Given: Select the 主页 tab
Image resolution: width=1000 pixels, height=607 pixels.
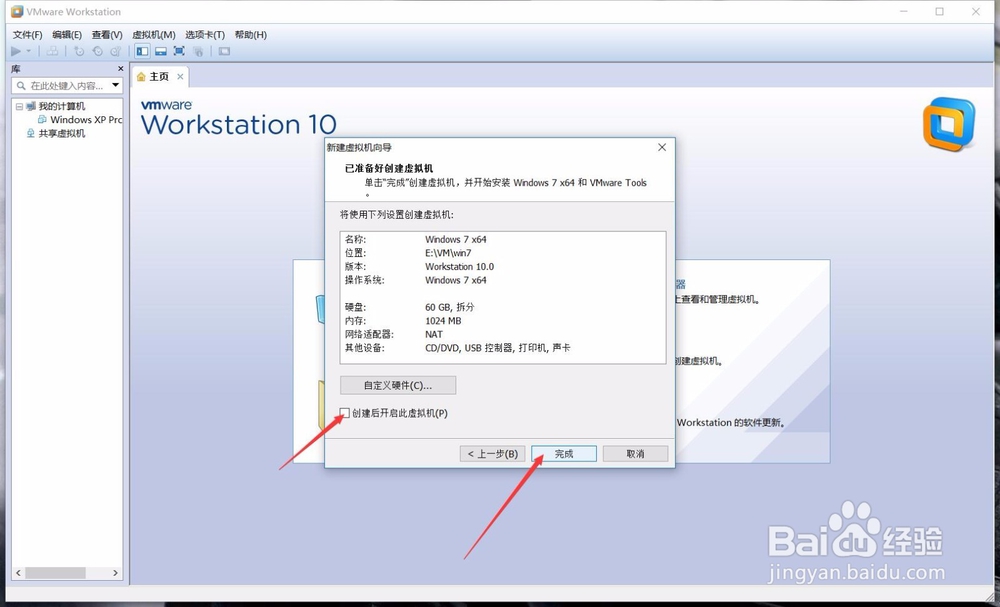Looking at the screenshot, I should 159,77.
